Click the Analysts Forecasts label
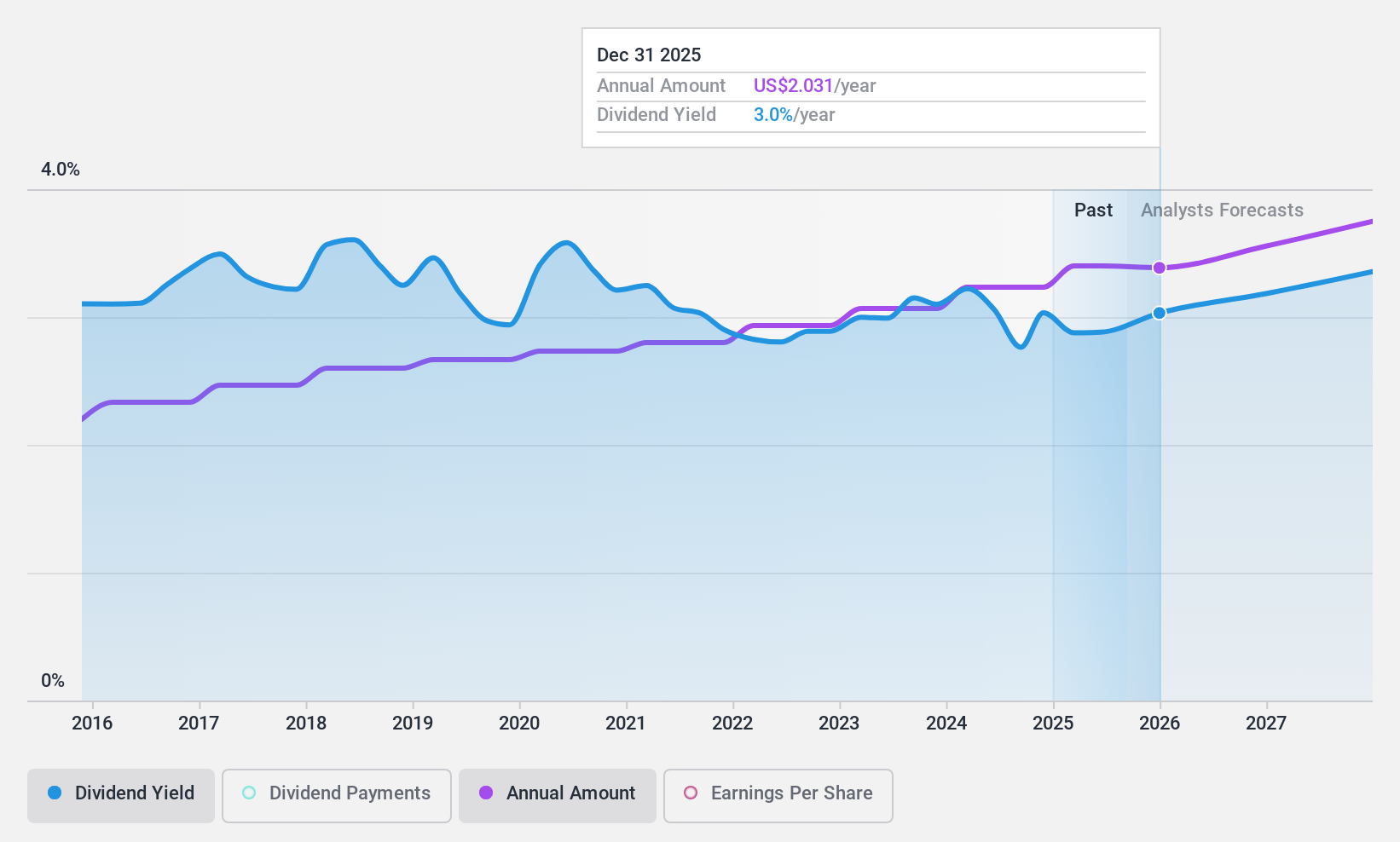This screenshot has height=842, width=1400. click(x=1222, y=210)
